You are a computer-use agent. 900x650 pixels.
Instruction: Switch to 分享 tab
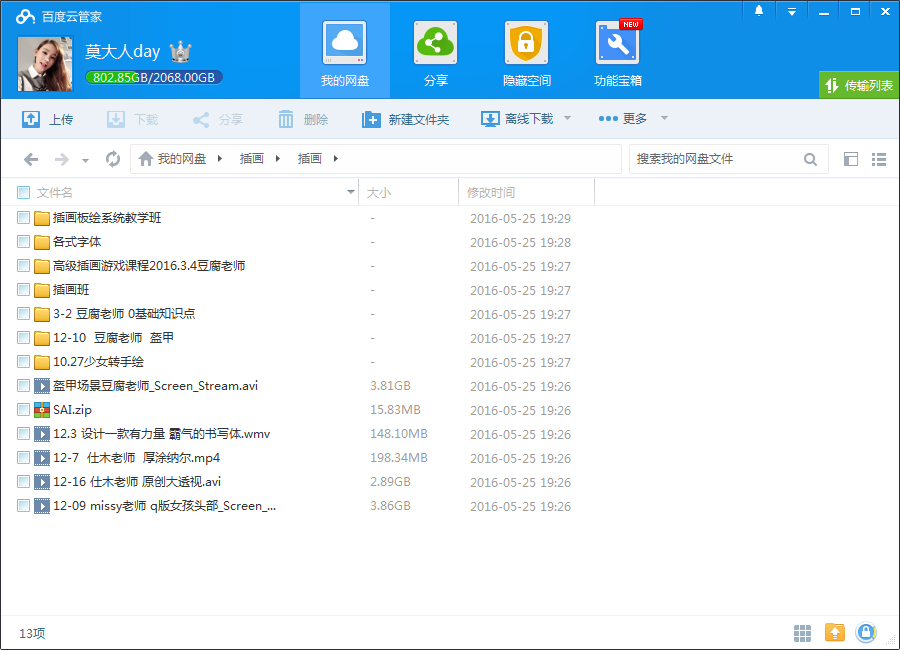tap(436, 53)
